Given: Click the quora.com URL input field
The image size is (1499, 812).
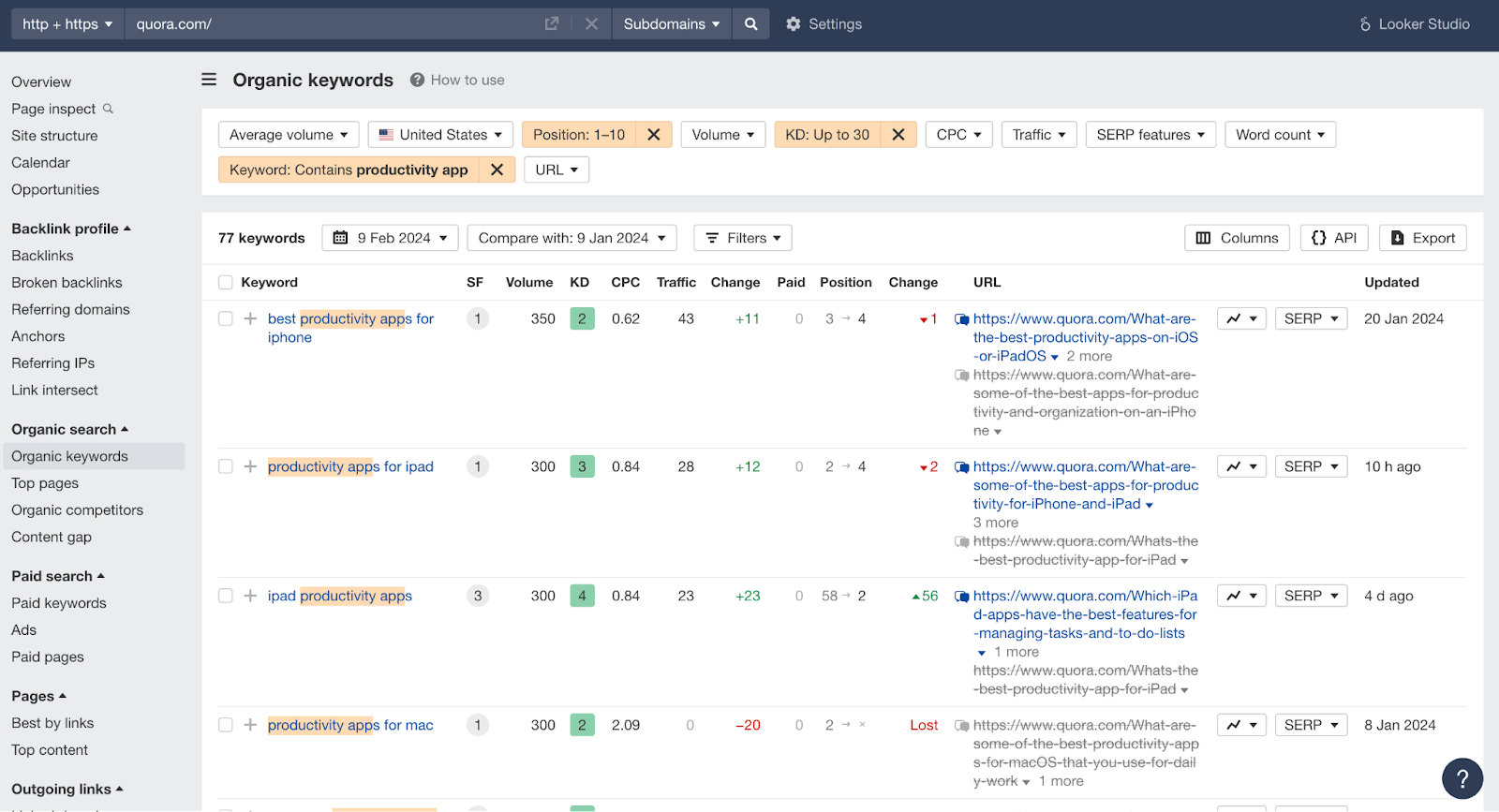Looking at the screenshot, I should click(333, 24).
